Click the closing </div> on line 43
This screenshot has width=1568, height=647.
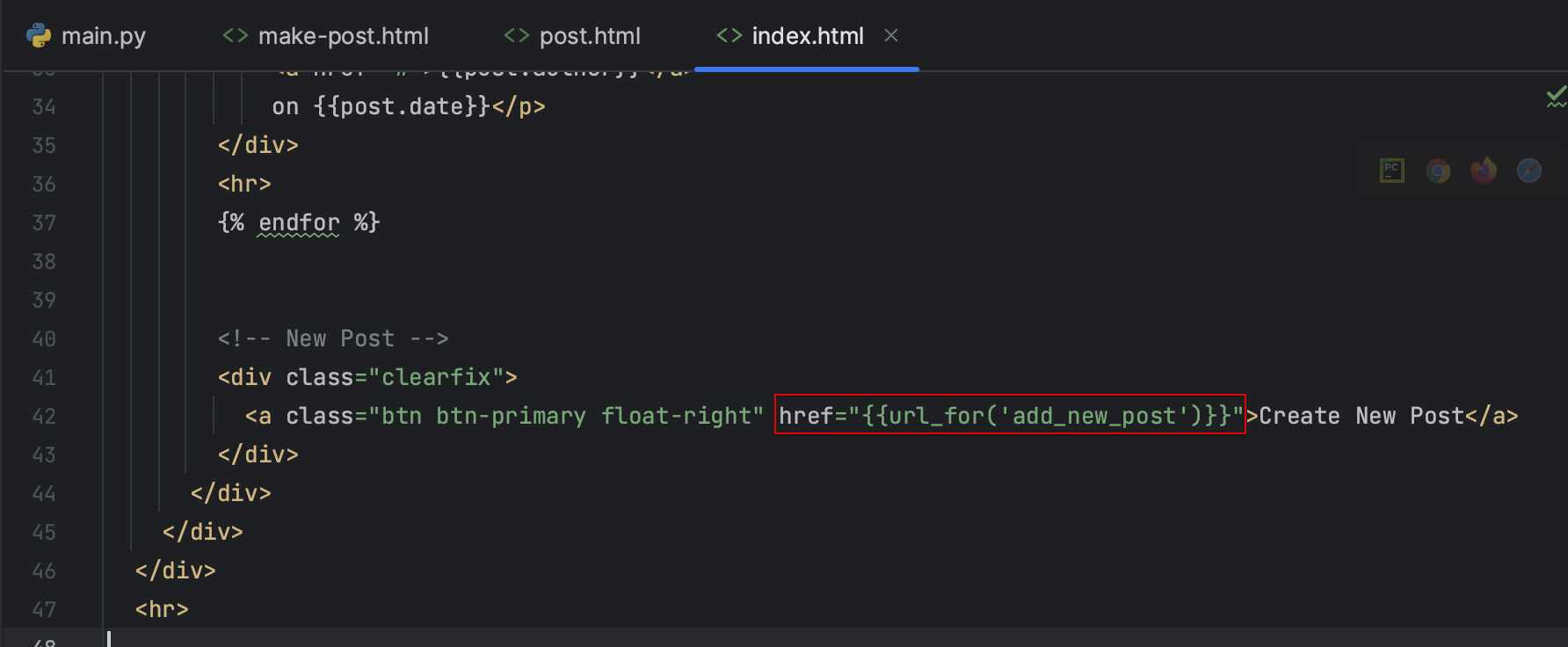coord(258,455)
